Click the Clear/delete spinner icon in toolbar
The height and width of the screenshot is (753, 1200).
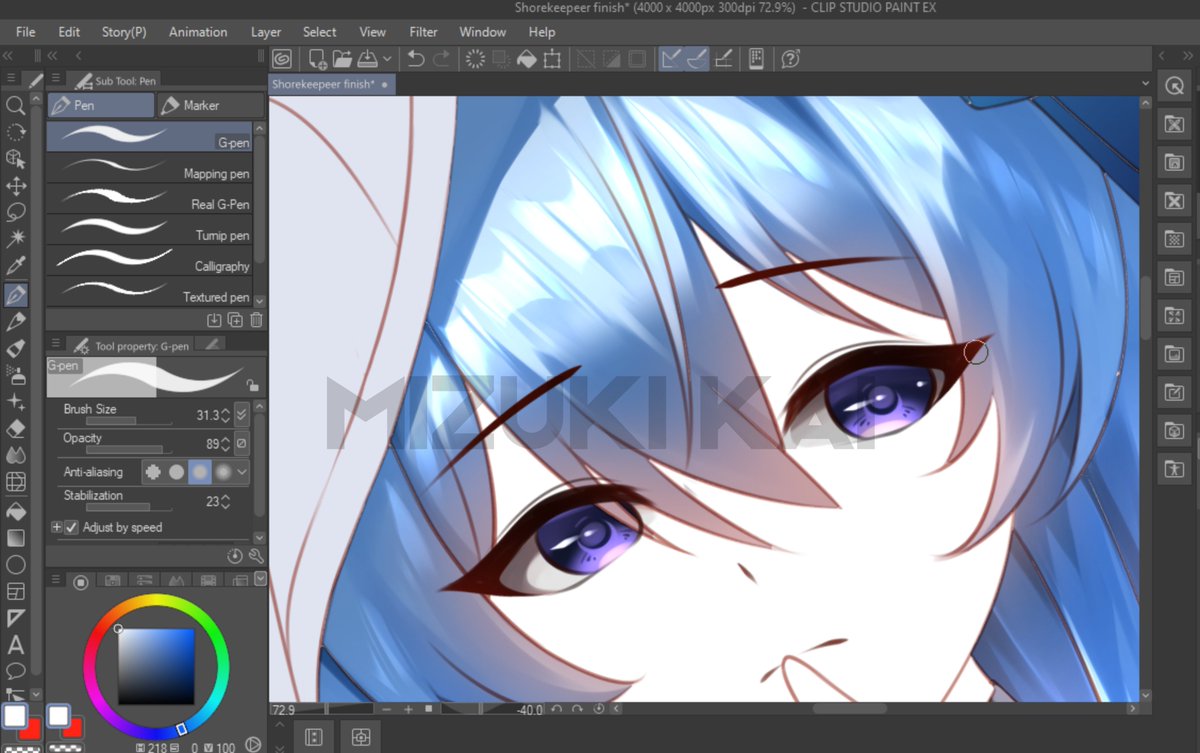475,59
